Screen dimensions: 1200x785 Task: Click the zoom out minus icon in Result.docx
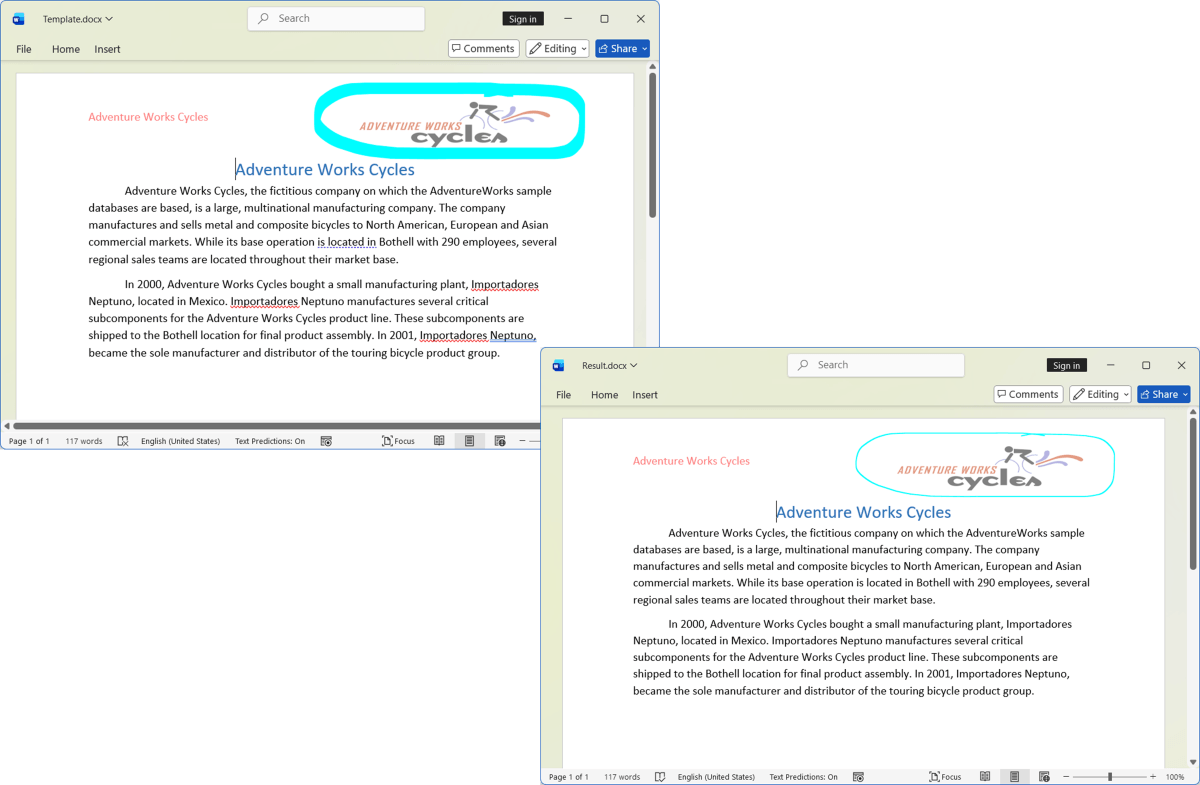1066,777
